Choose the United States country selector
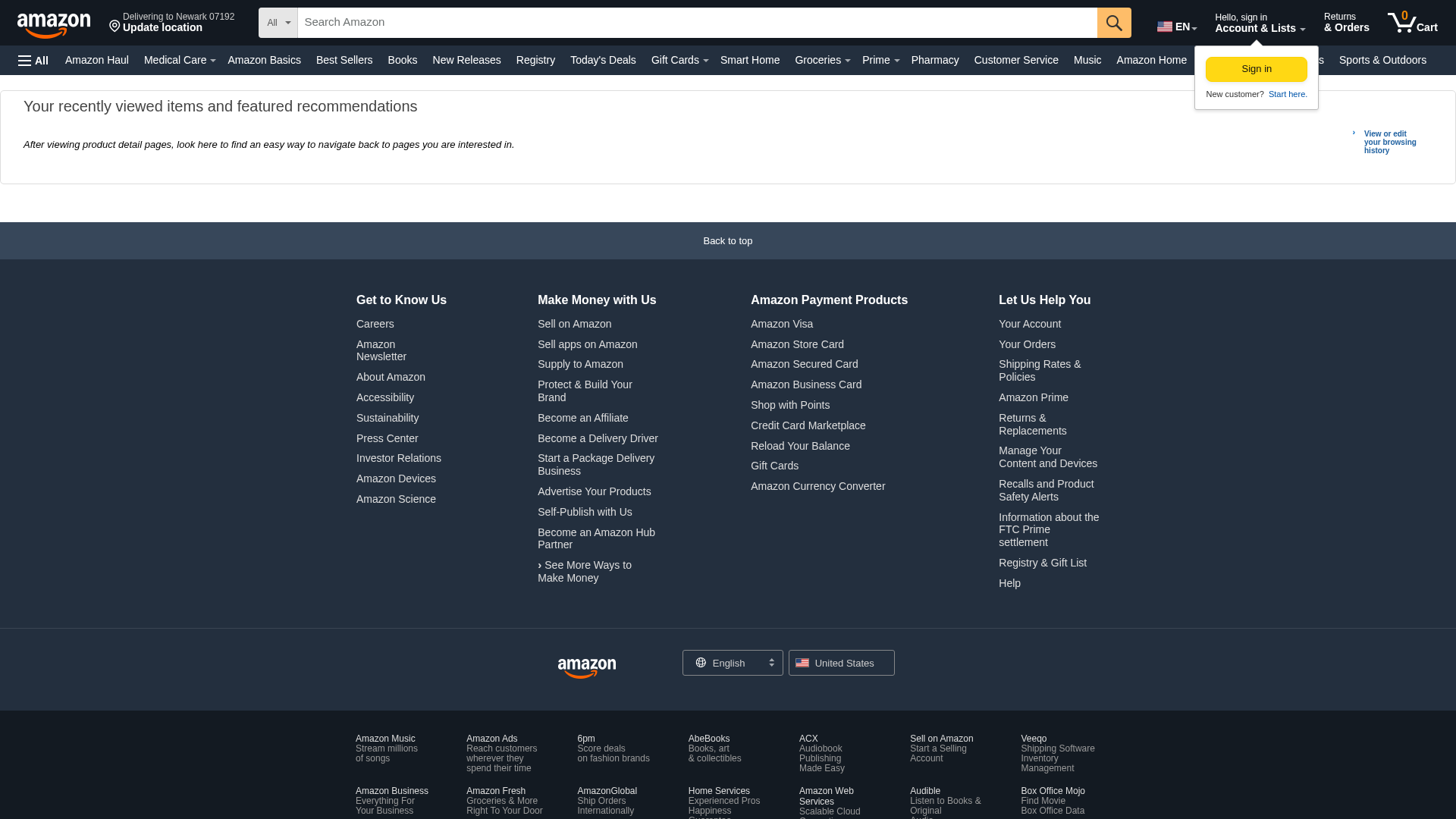This screenshot has height=819, width=1456. point(841,663)
